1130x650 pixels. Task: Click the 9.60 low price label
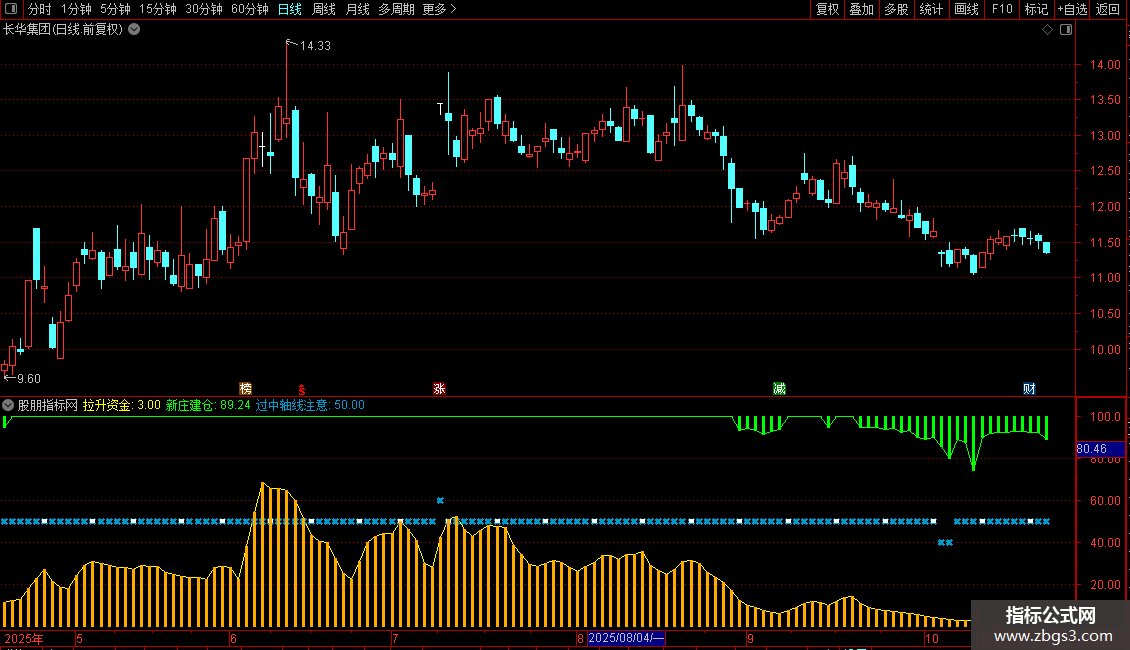(29, 378)
